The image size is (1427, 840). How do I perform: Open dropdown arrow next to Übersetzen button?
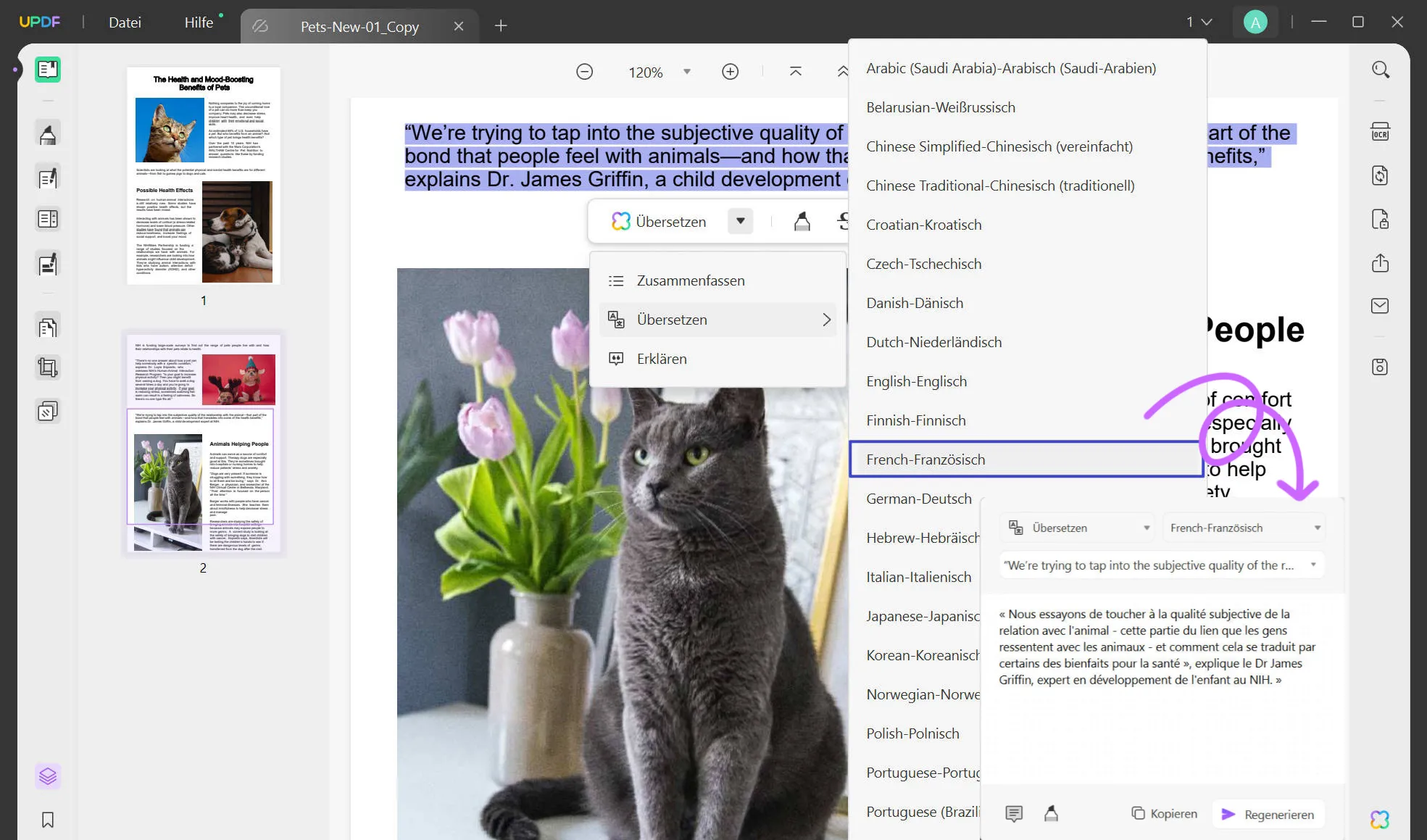(x=740, y=221)
